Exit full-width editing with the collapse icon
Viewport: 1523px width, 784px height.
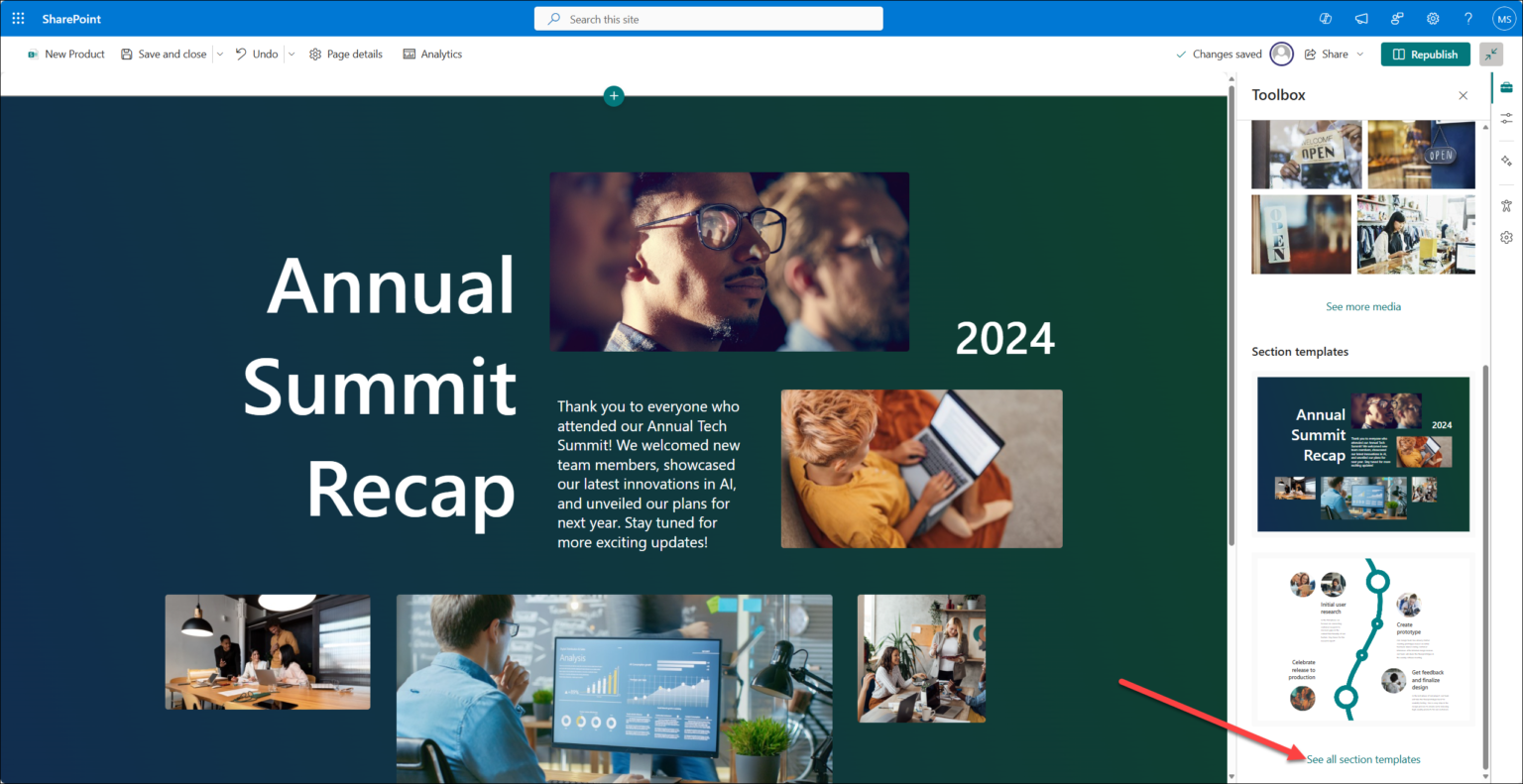[x=1491, y=54]
